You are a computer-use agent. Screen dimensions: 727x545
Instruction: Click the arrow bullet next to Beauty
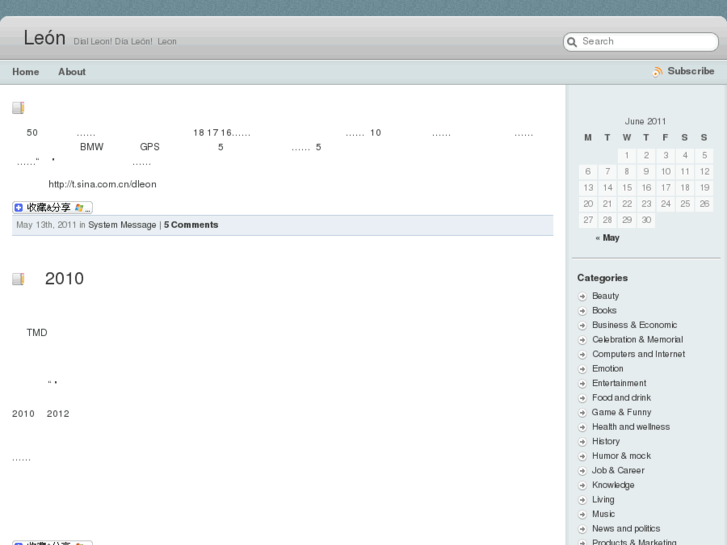point(582,296)
